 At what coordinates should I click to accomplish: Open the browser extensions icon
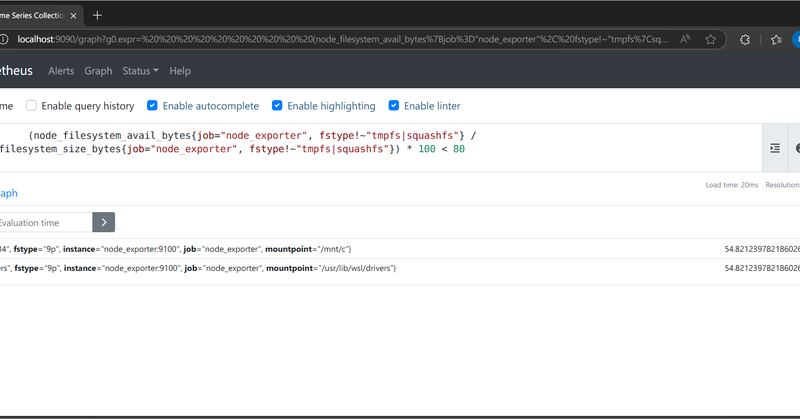pos(745,39)
